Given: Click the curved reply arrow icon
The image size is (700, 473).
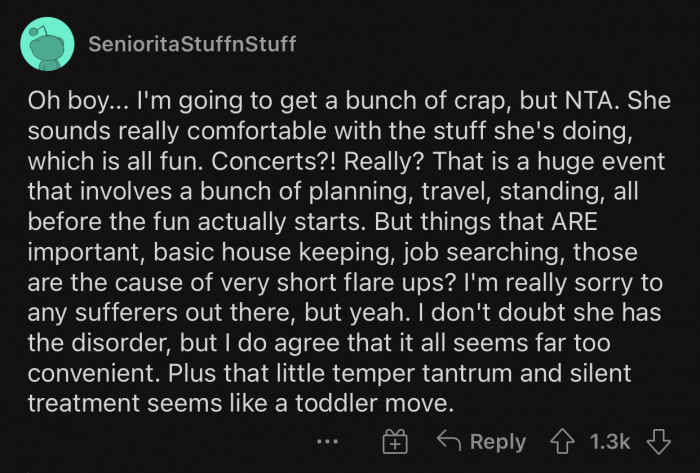Looking at the screenshot, I should 449,442.
